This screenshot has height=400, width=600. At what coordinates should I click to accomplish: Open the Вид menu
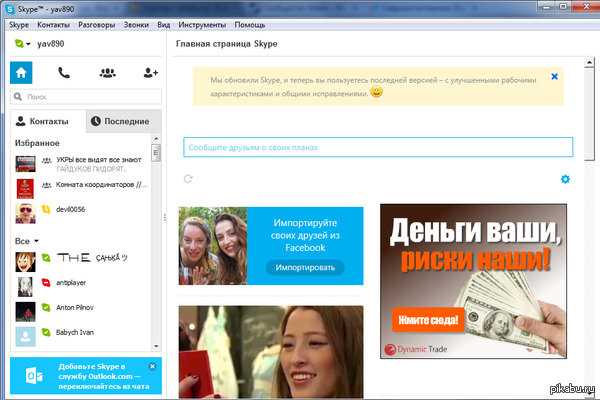pos(163,25)
